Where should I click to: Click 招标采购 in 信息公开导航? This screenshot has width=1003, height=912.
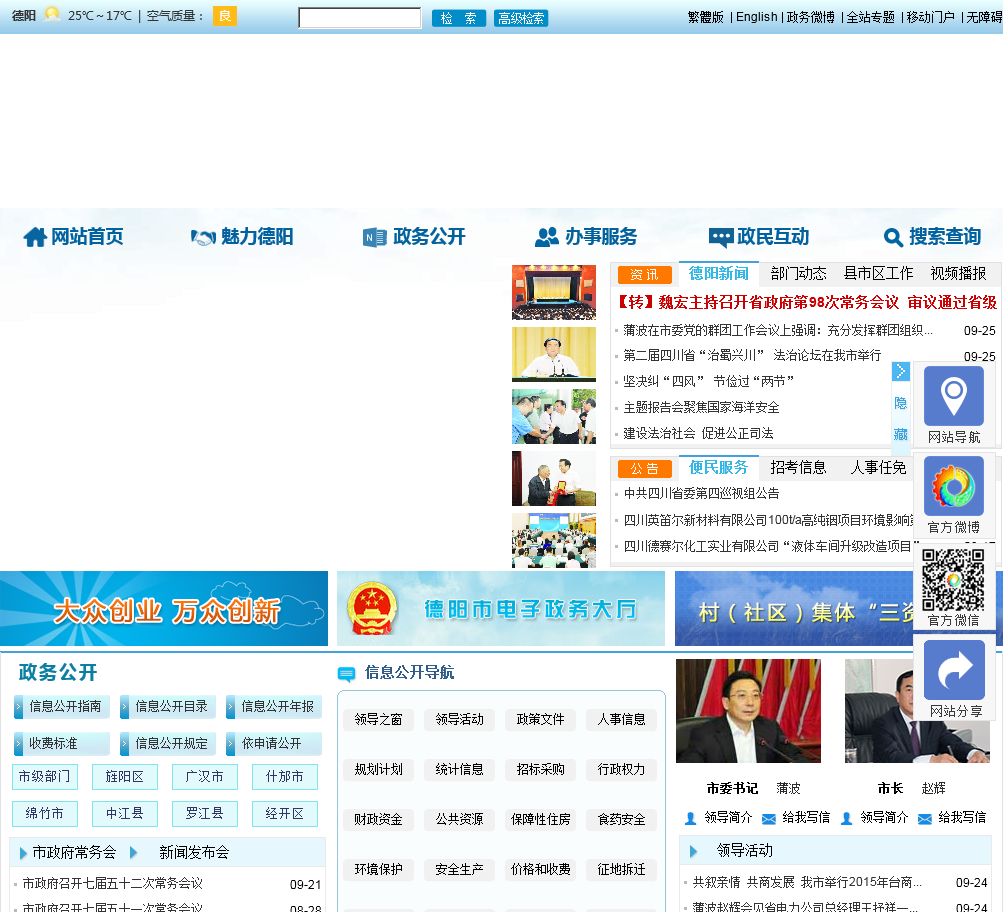[x=541, y=769]
